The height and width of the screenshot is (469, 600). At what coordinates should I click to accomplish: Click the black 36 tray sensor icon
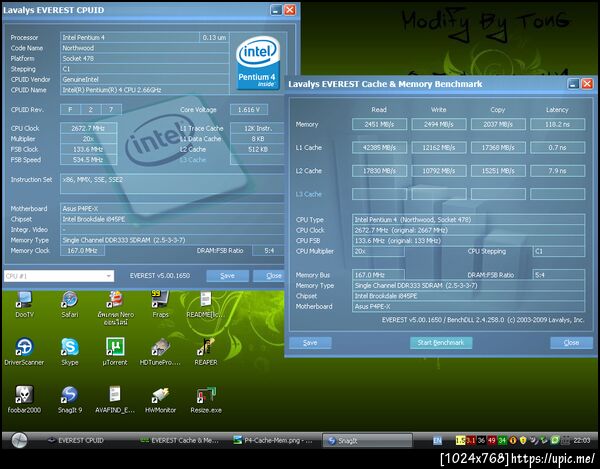click(x=481, y=441)
